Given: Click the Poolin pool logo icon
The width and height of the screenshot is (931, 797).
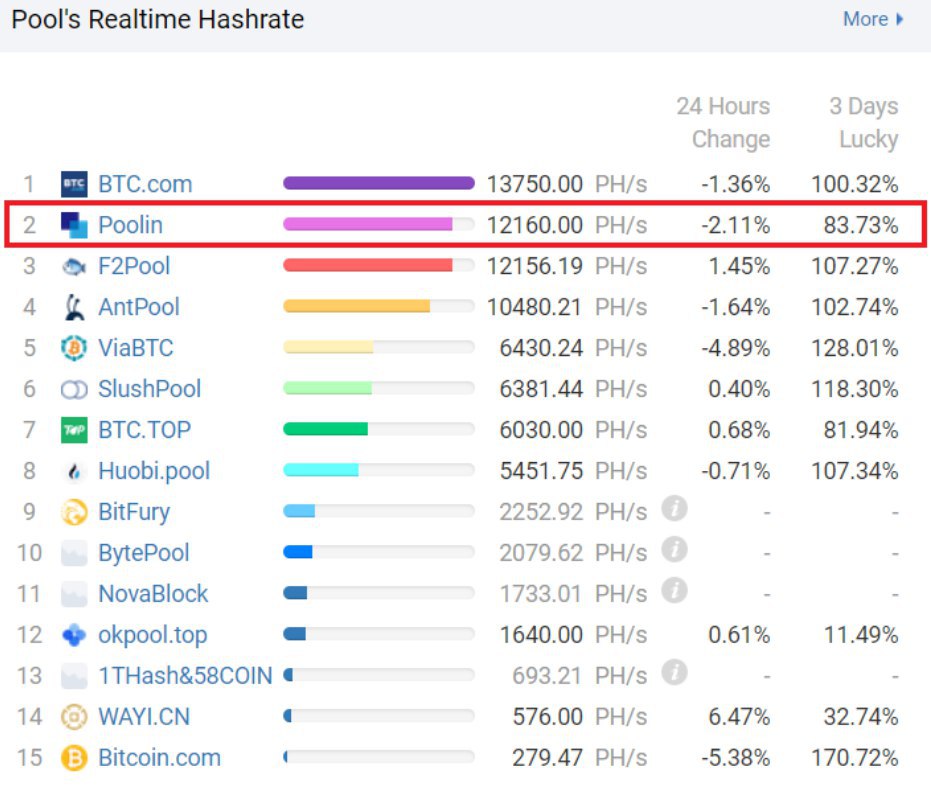Looking at the screenshot, I should 74,225.
